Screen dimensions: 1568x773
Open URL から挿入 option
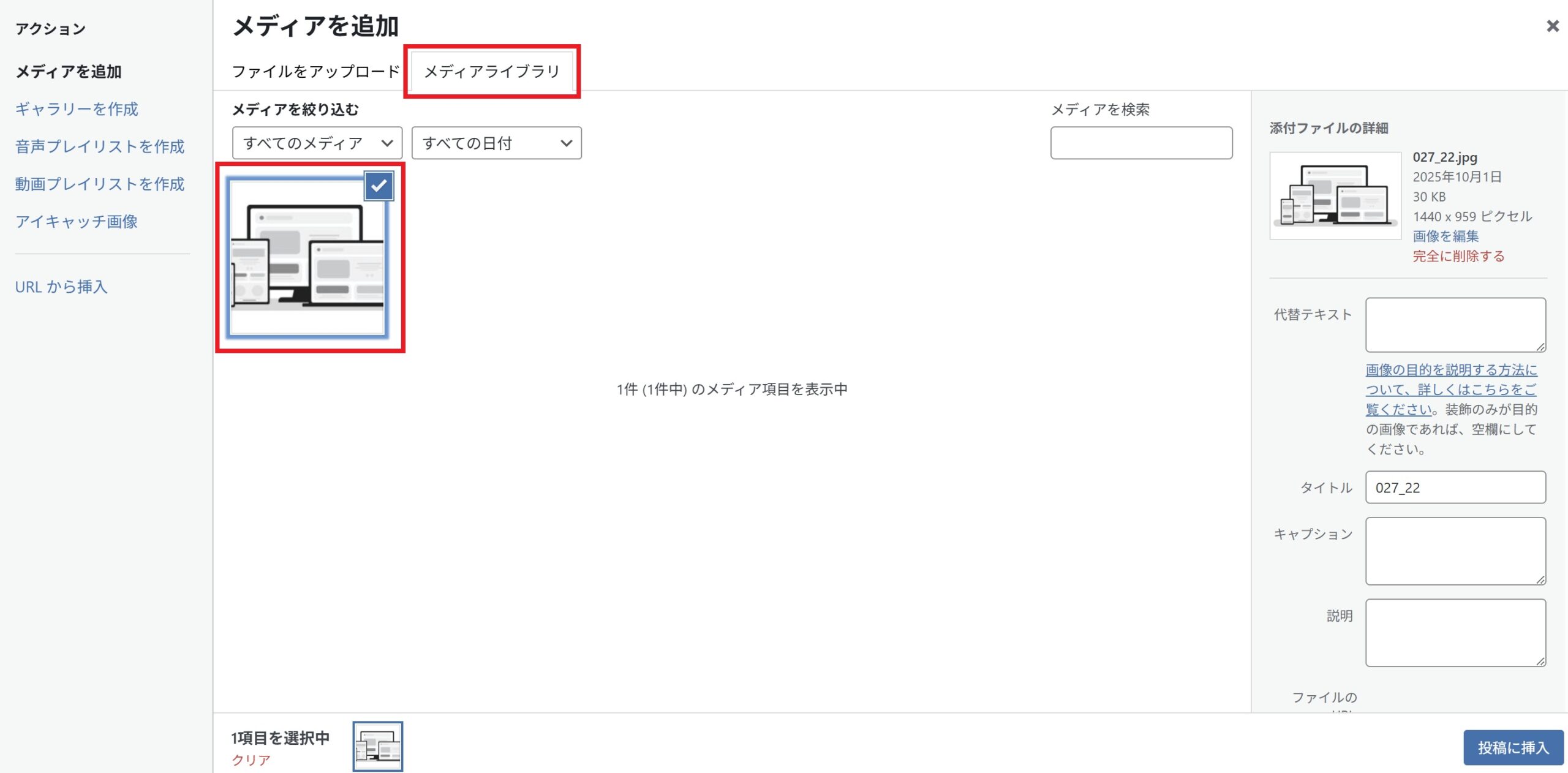(x=61, y=287)
